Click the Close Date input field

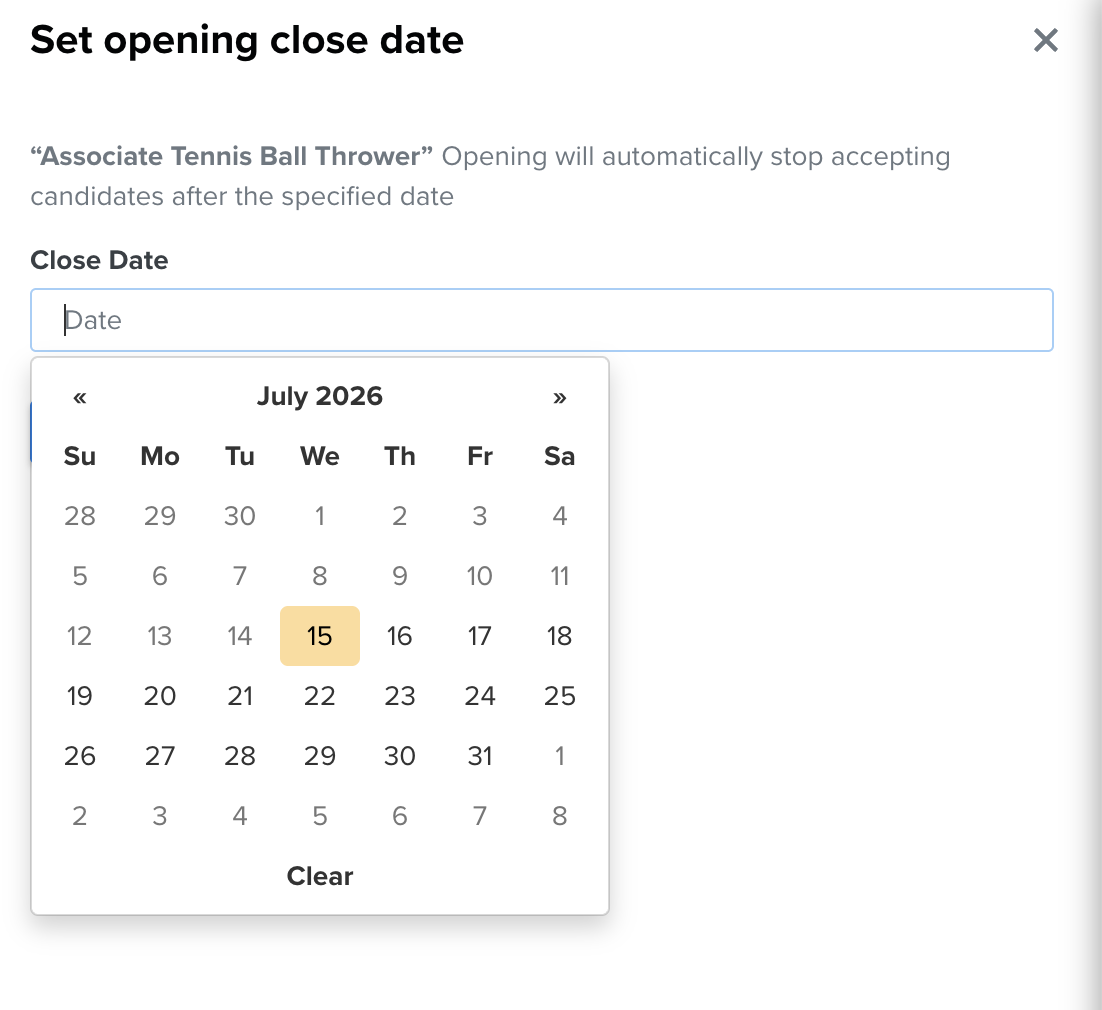click(x=541, y=320)
